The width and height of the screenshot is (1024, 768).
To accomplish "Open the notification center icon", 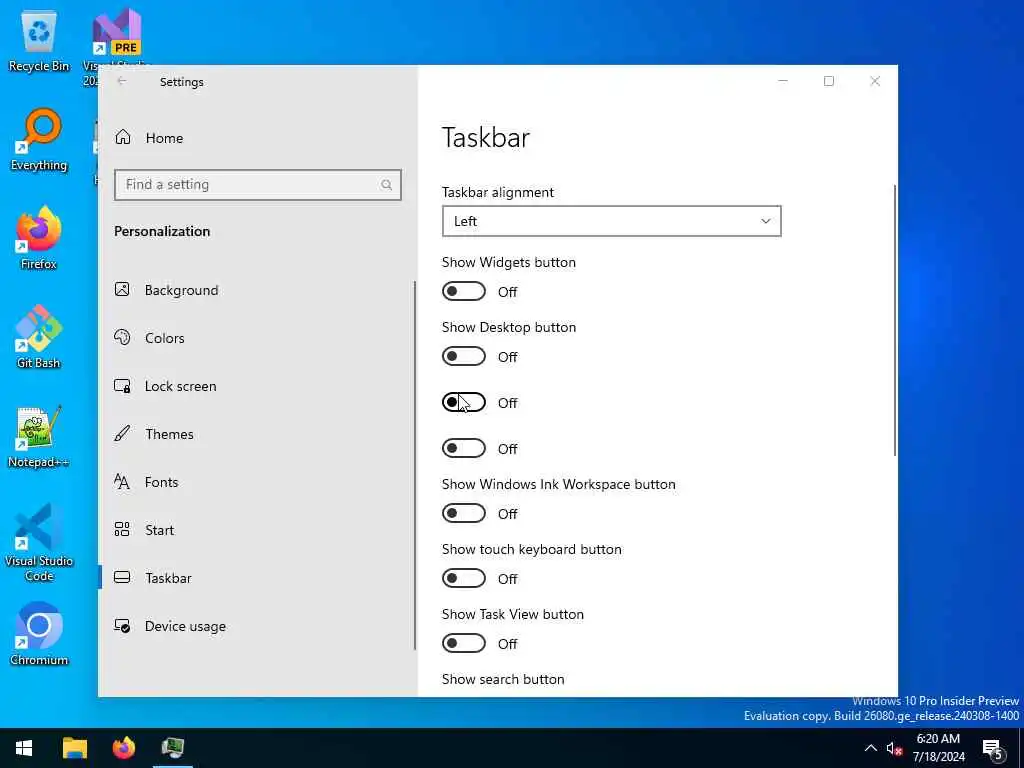I will [993, 749].
